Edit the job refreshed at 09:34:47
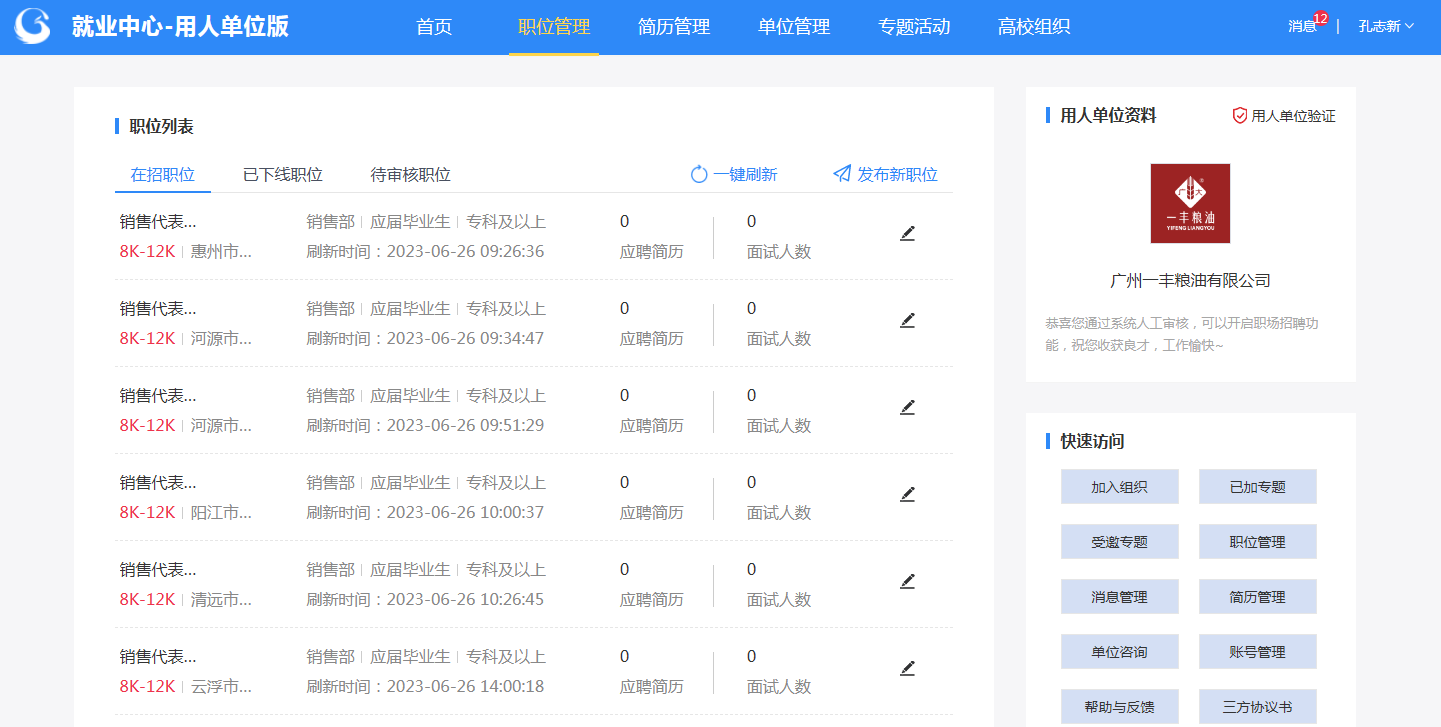1441x727 pixels. click(x=907, y=321)
